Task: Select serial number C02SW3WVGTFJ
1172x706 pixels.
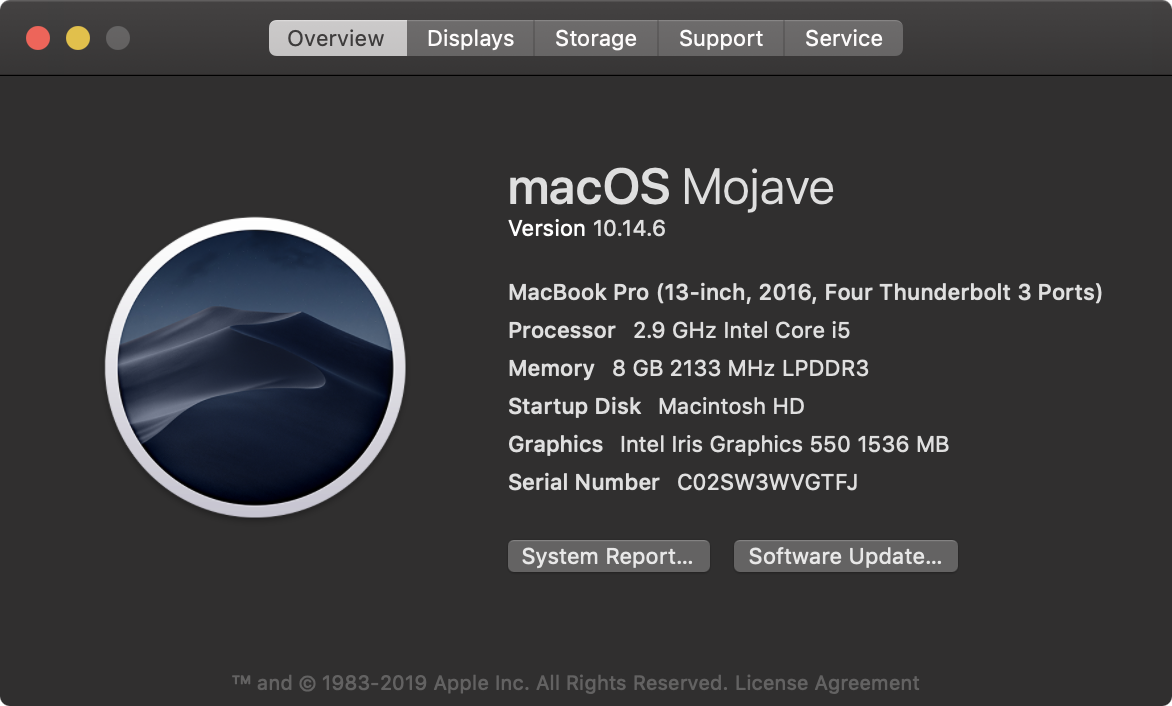Action: pos(767,482)
